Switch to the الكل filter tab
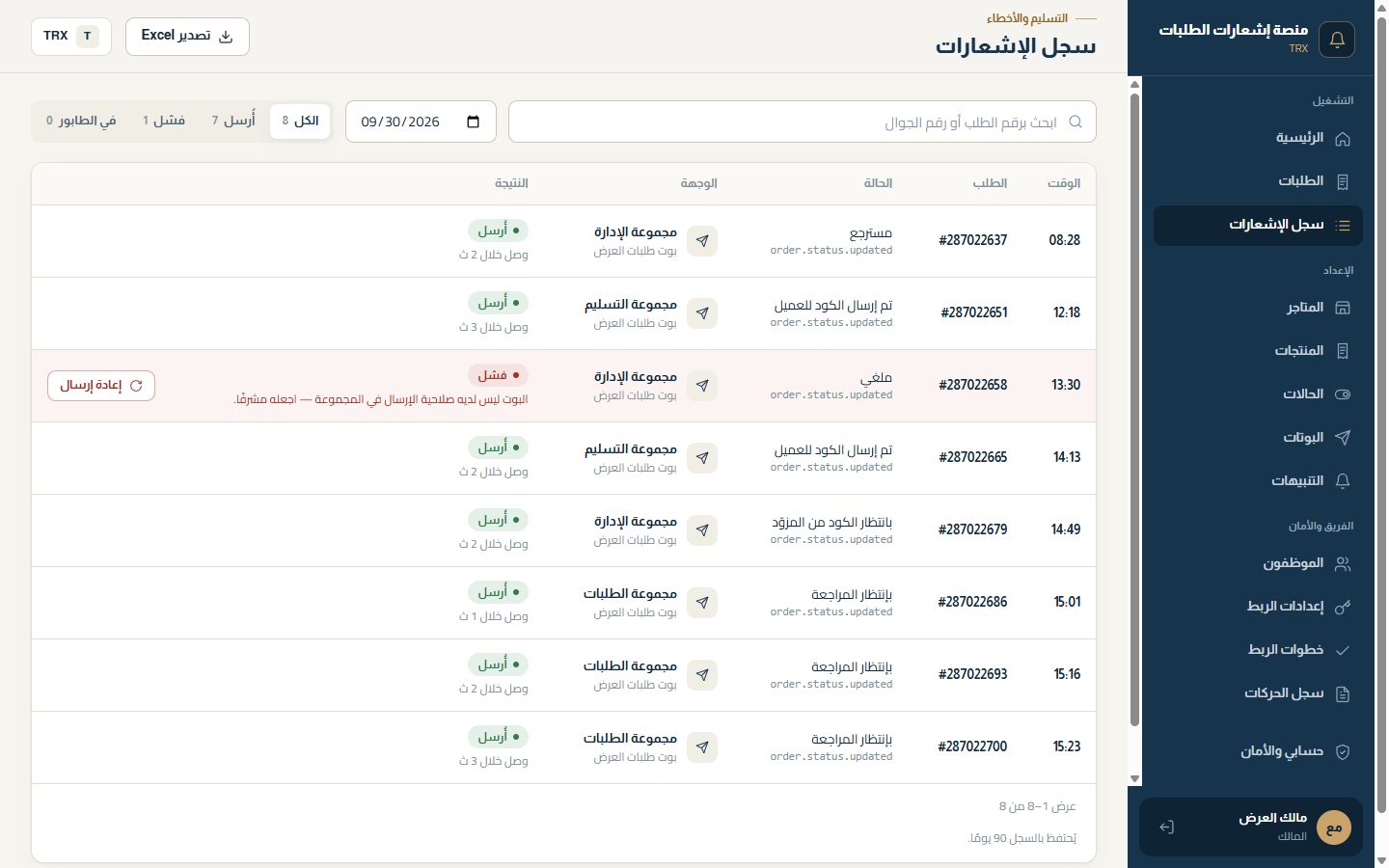The width and height of the screenshot is (1389, 868). click(300, 122)
